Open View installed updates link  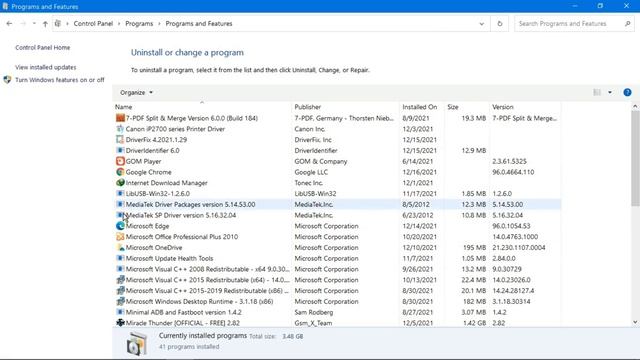[46, 67]
